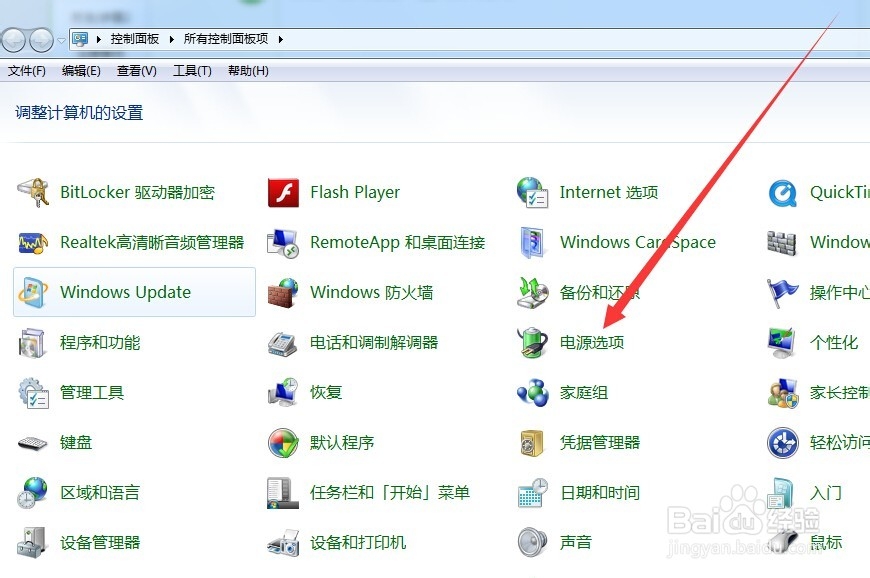The image size is (870, 578).
Task: Open 日期和时间 settings
Action: click(601, 493)
